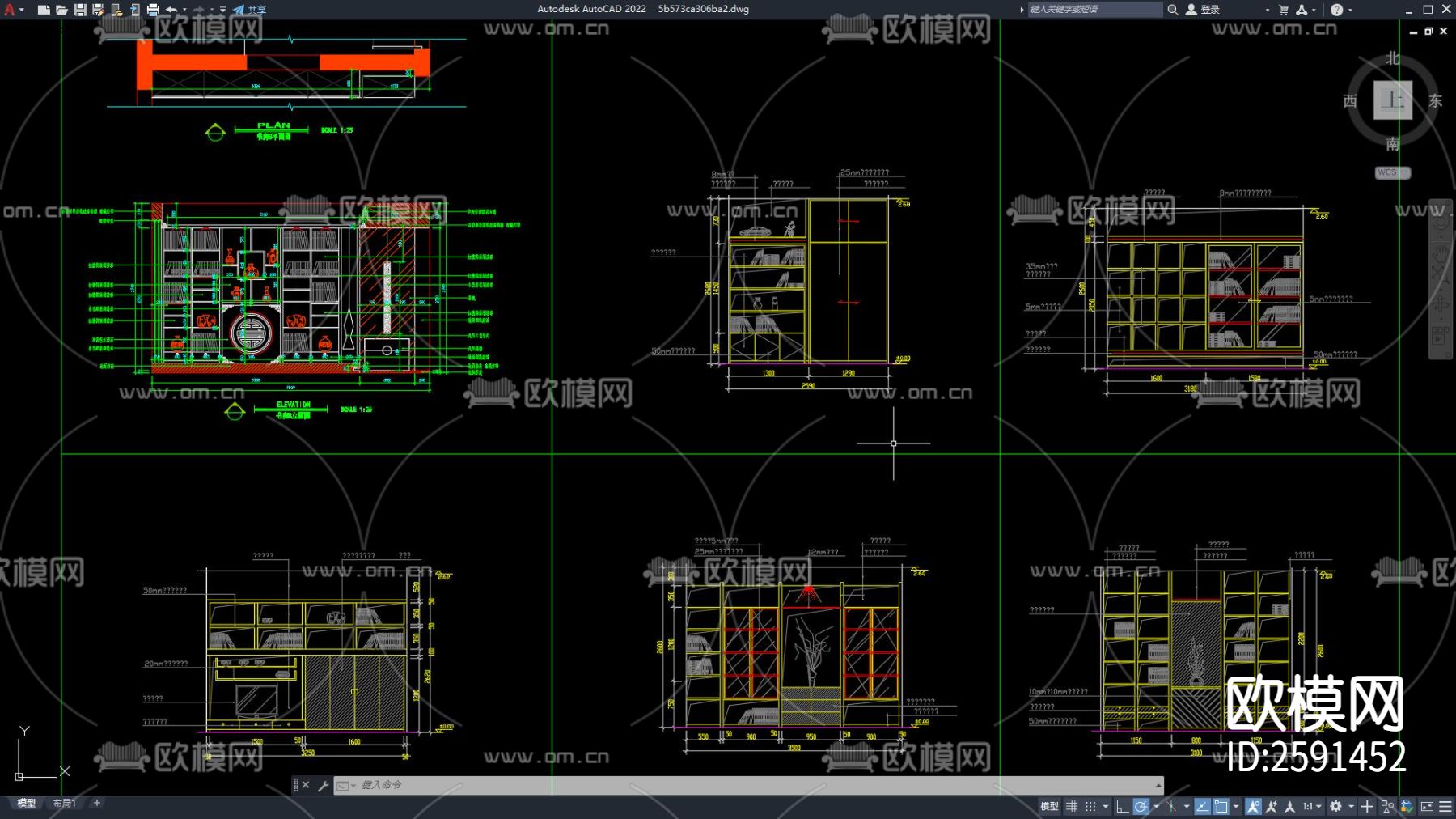1456x819 pixels.
Task: Click the search magnifier icon
Action: pos(1172,10)
